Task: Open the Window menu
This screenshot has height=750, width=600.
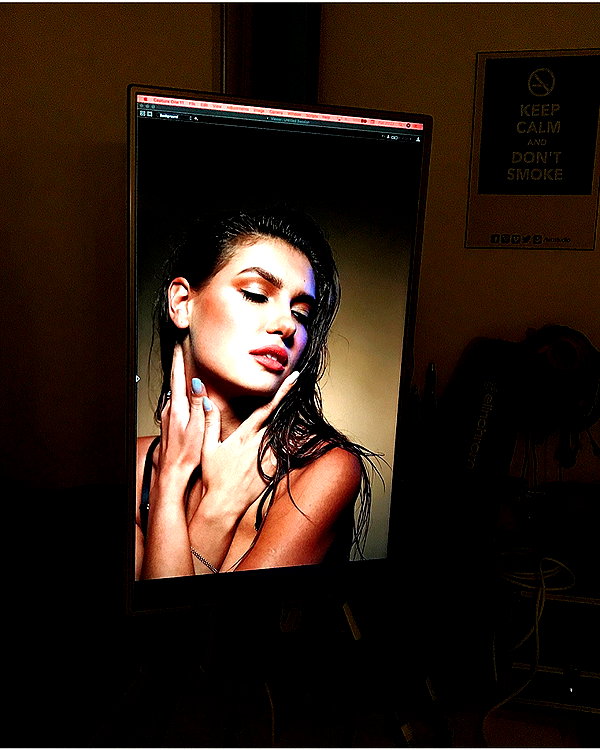Action: [294, 114]
